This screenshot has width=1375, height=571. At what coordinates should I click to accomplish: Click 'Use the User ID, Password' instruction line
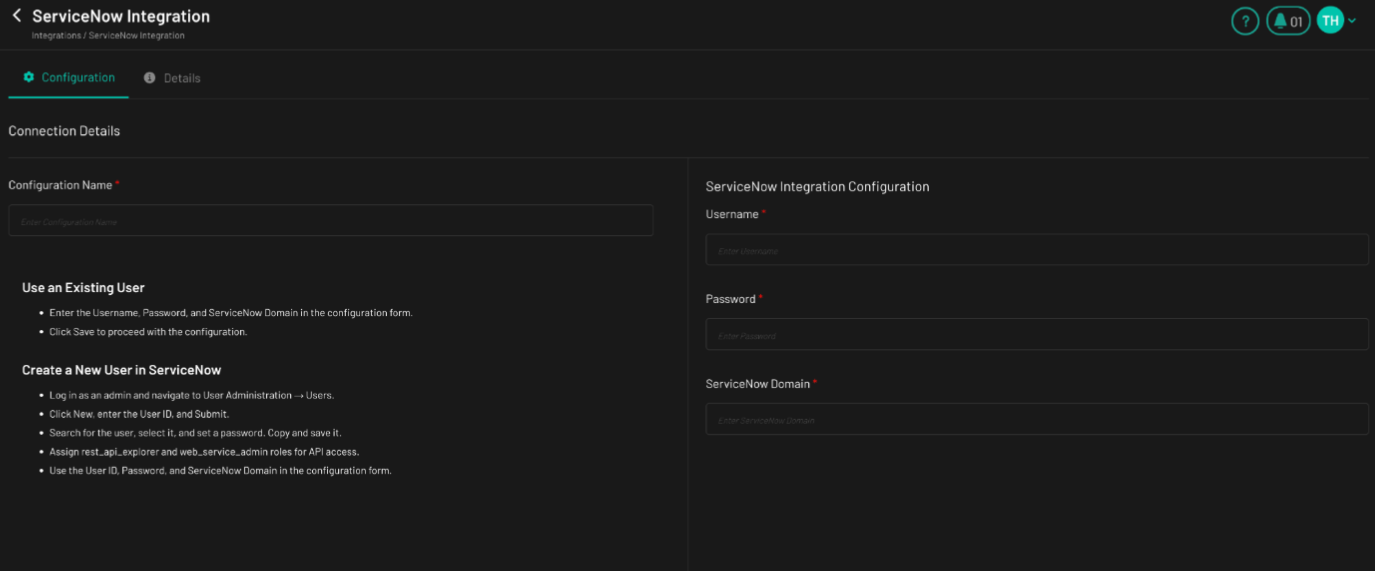[x=220, y=471]
